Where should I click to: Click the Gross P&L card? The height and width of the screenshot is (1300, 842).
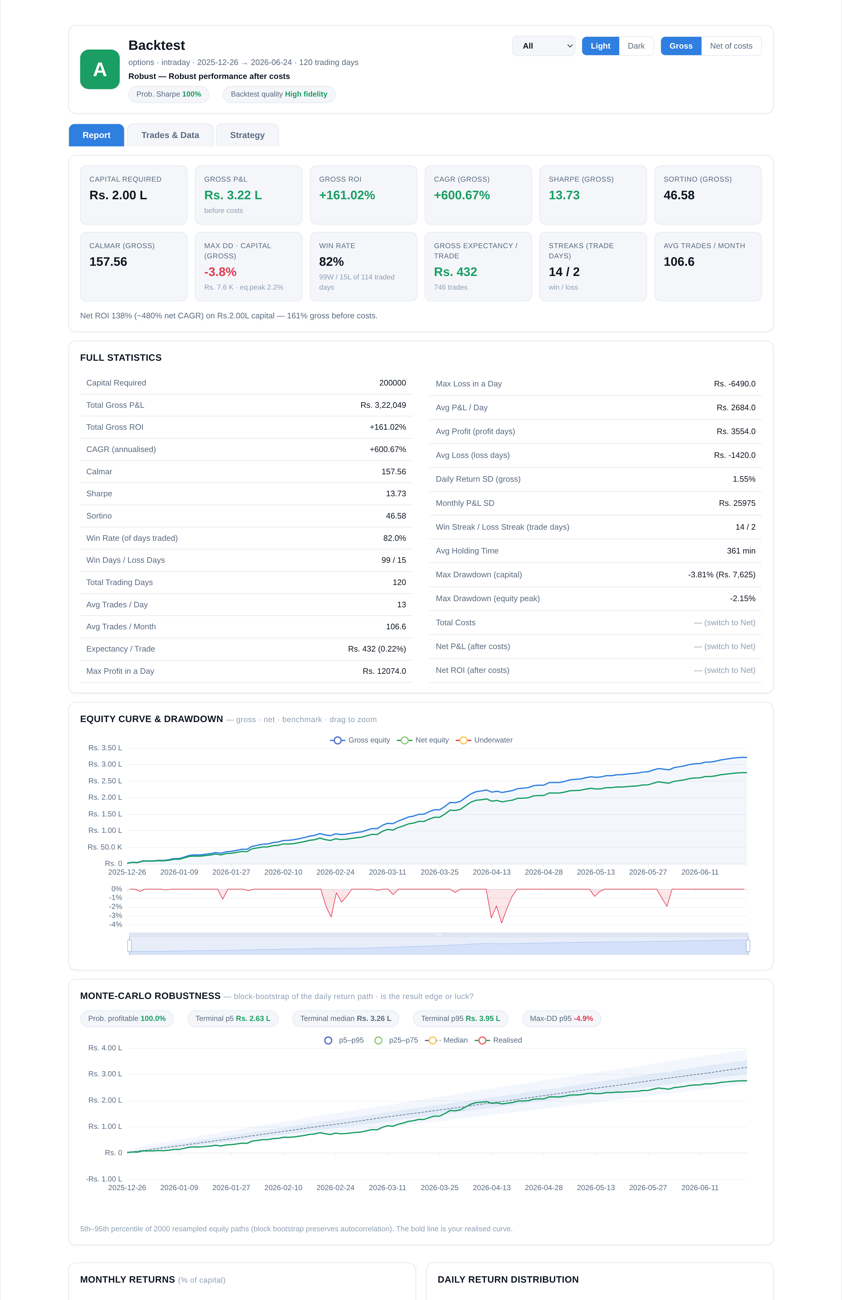[248, 195]
